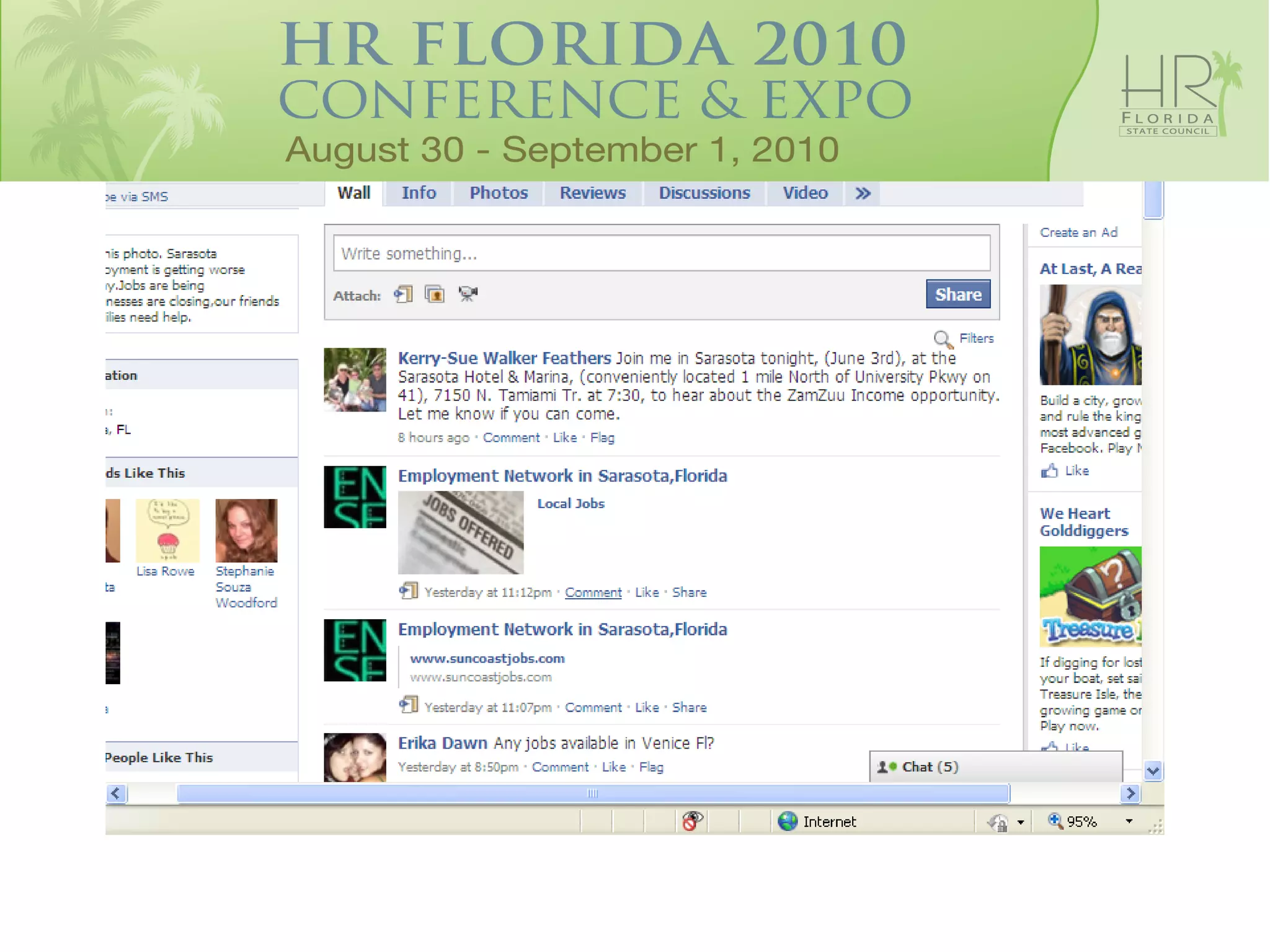The width and height of the screenshot is (1270, 952).
Task: Click the zoom magnifier icon at 95%
Action: pos(1055,821)
